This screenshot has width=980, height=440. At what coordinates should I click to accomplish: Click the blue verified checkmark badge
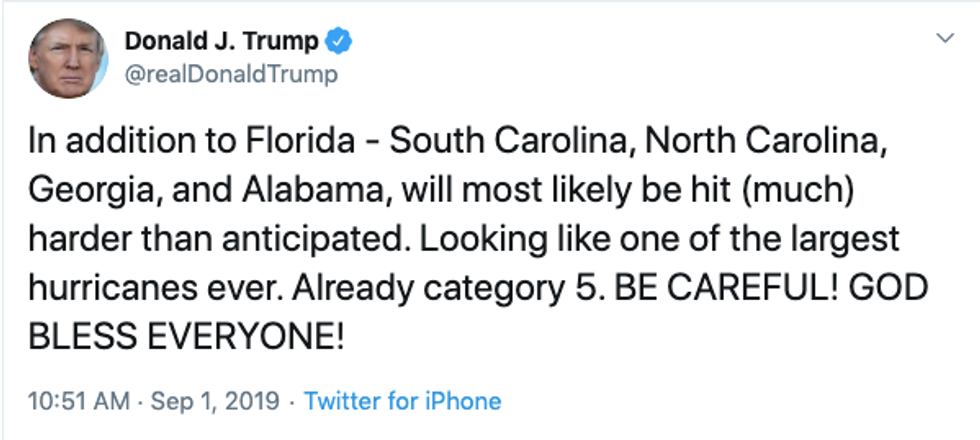tap(339, 43)
